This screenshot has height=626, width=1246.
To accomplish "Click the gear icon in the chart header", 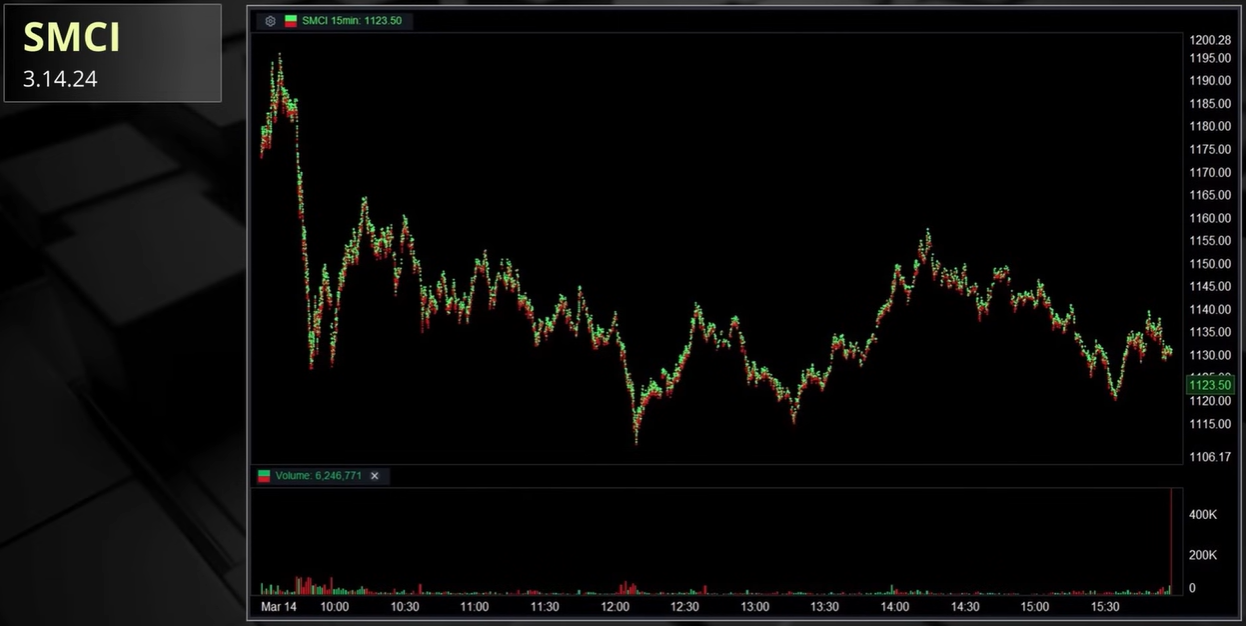I will (x=270, y=20).
